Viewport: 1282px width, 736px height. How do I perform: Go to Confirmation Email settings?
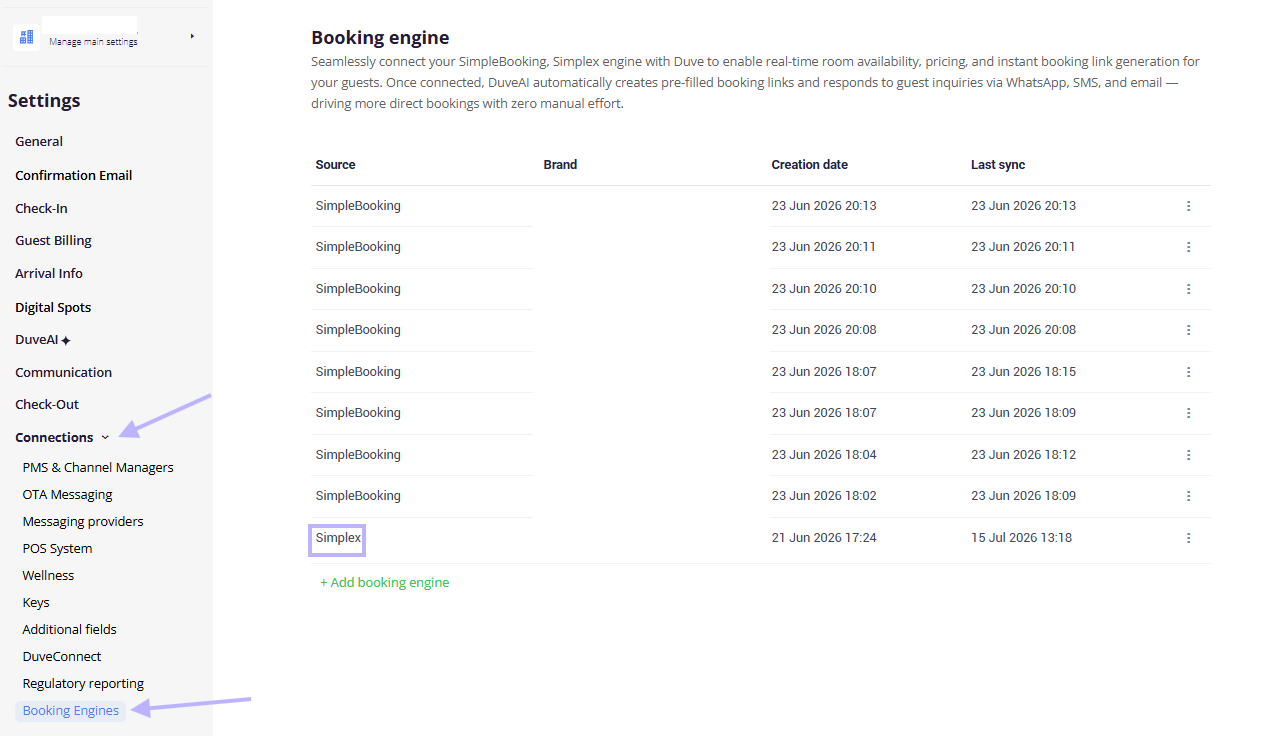(x=74, y=175)
